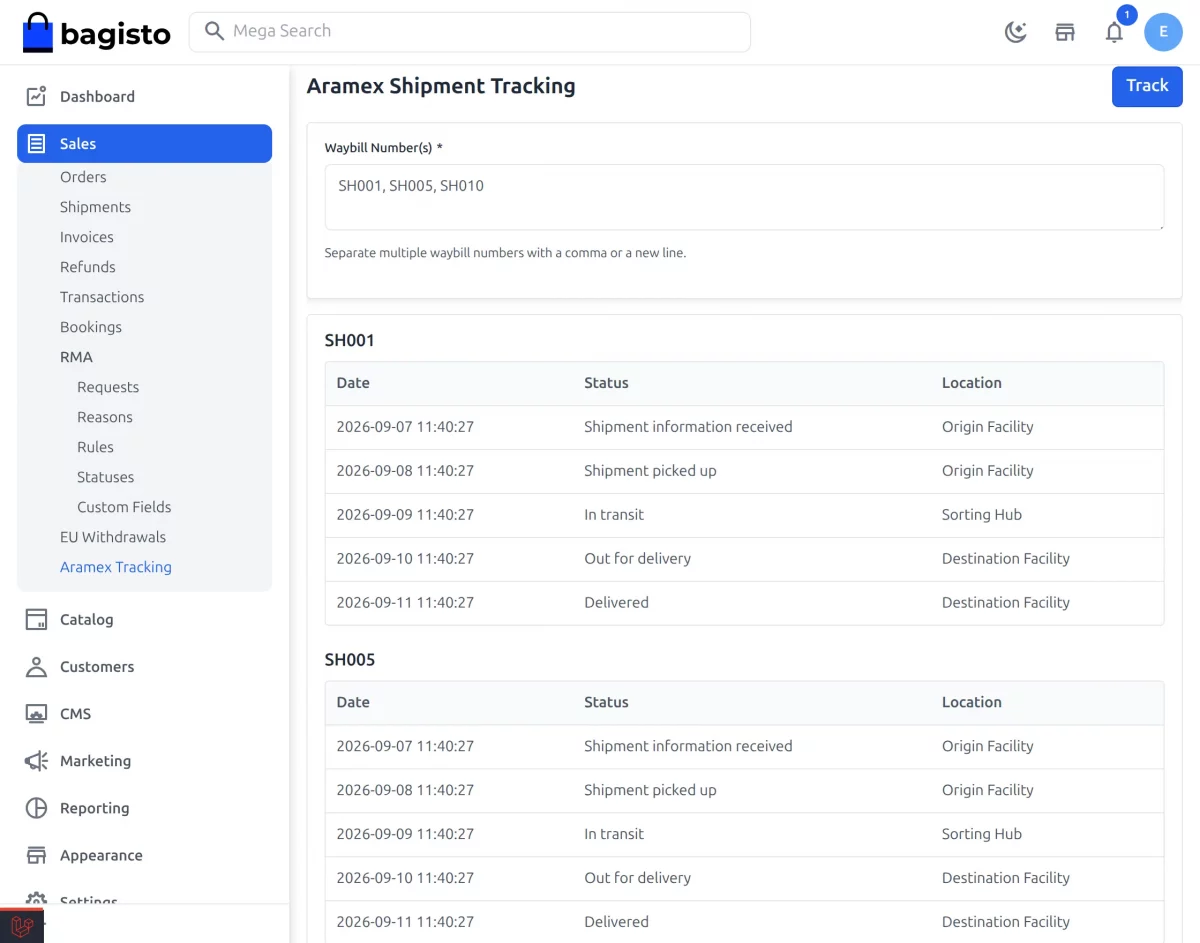Open the RMA submenu item
This screenshot has height=943, width=1200.
tap(76, 357)
